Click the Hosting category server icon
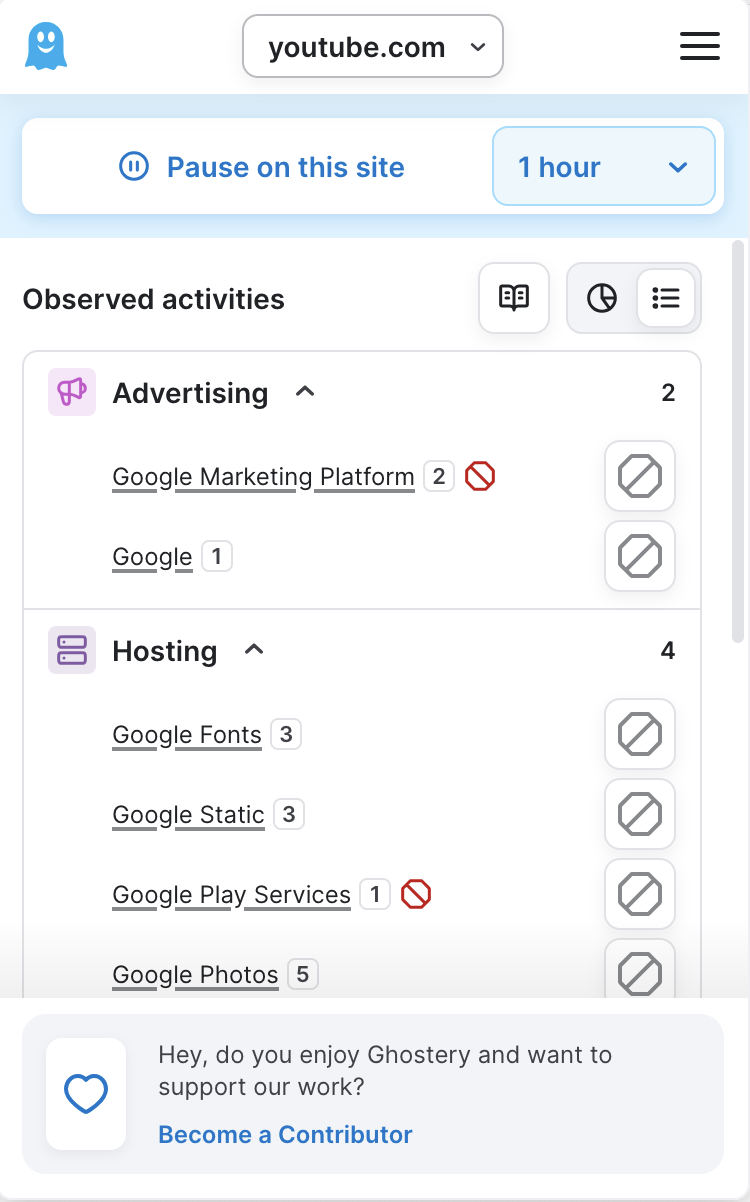 (x=71, y=650)
